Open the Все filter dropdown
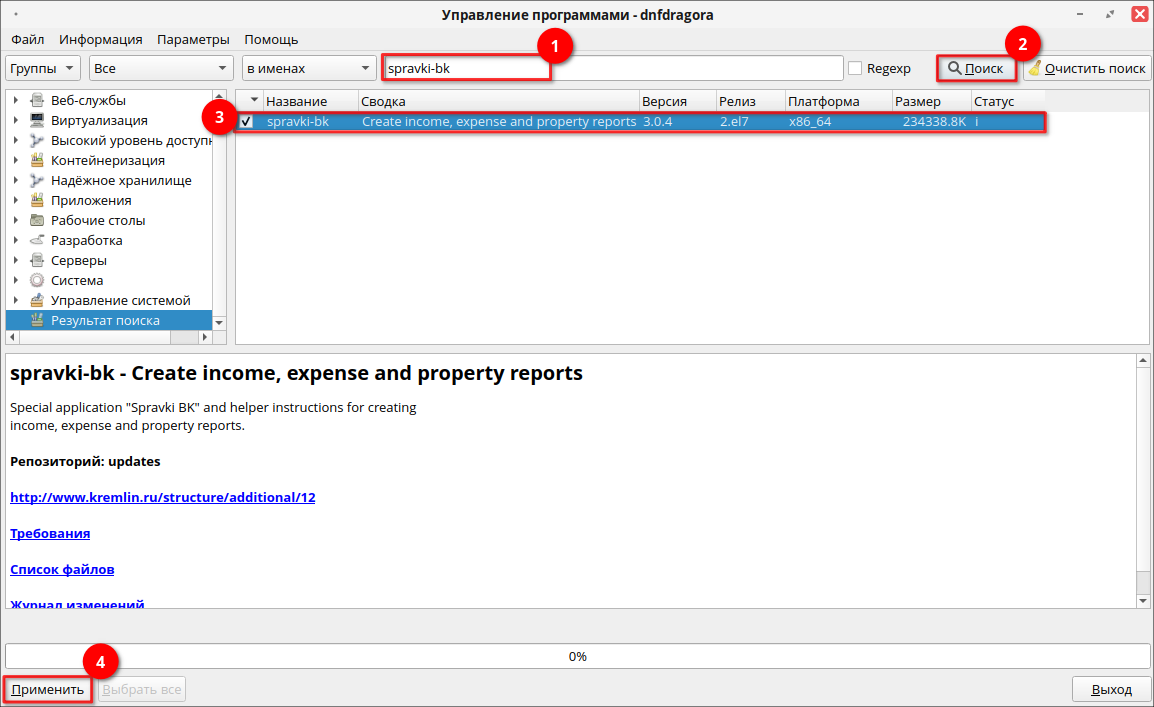The image size is (1154, 707). coord(160,68)
